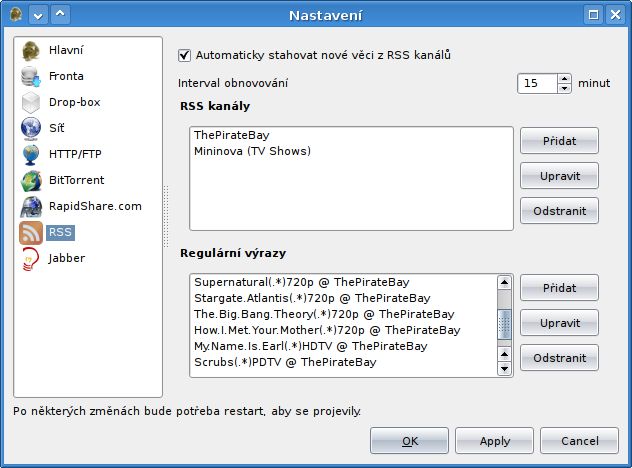Click the interval minutes input field
Screen dimensions: 632x468
point(537,83)
